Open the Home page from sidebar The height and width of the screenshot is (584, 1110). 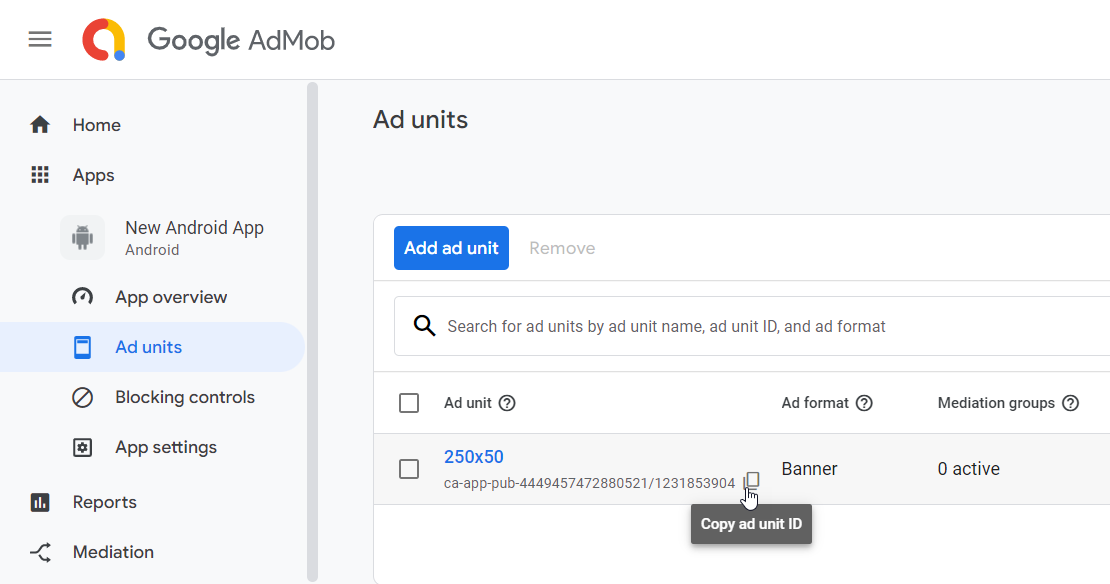96,125
